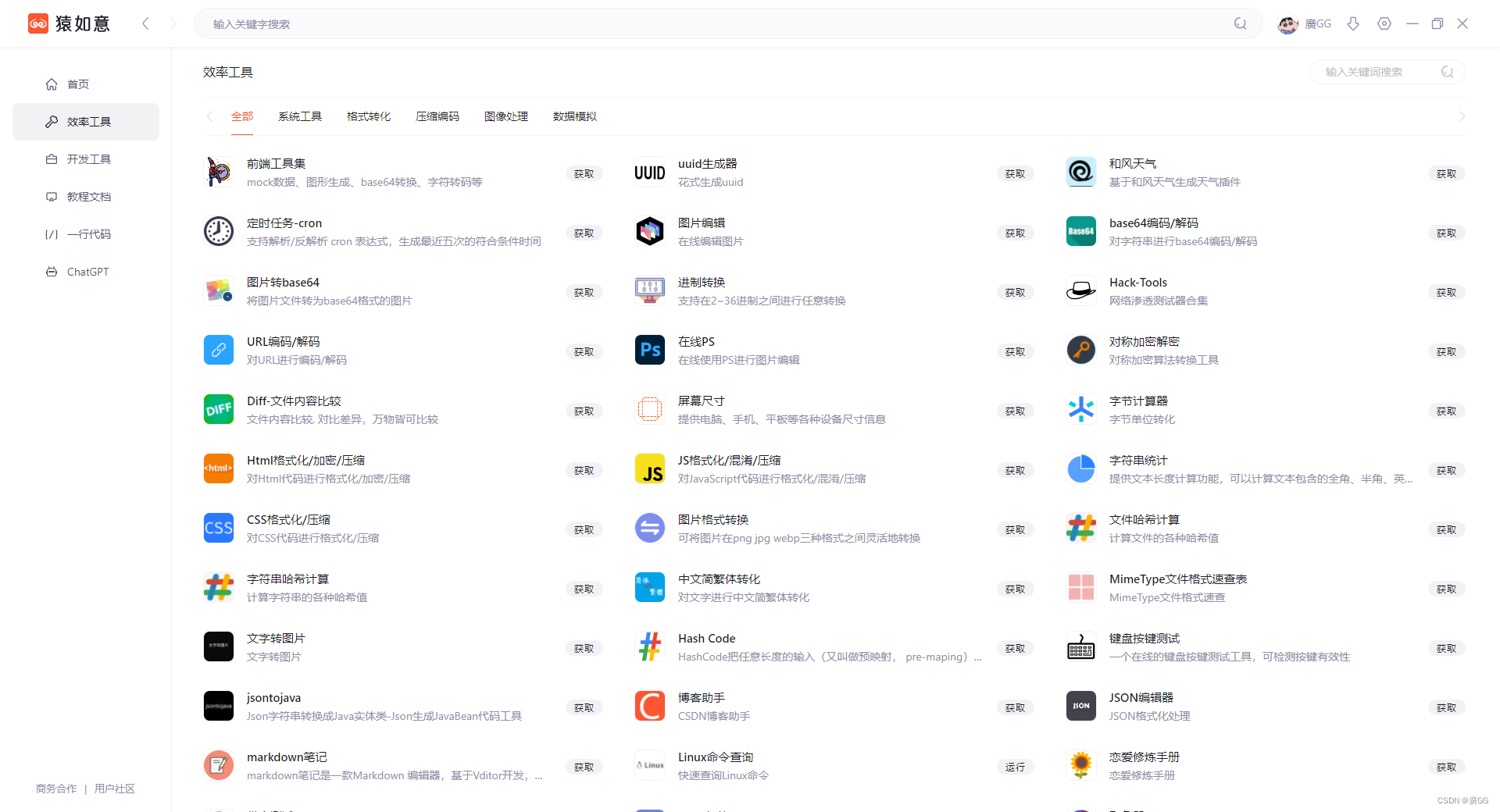The width and height of the screenshot is (1500, 812).
Task: Click 获取 for MimeType文件格式速查表
Action: (x=1447, y=589)
